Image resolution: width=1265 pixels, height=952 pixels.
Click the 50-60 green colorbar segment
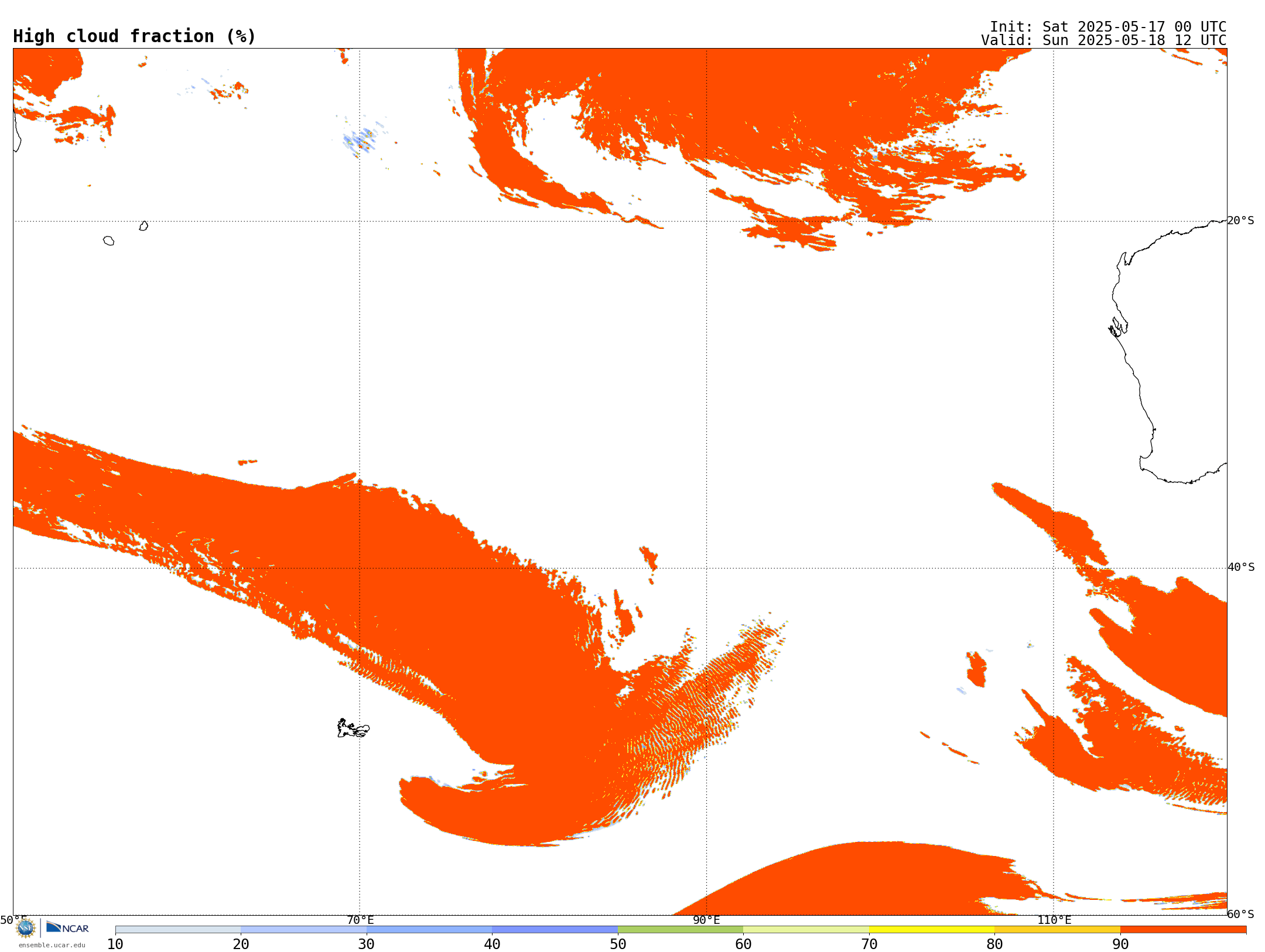pos(681,930)
